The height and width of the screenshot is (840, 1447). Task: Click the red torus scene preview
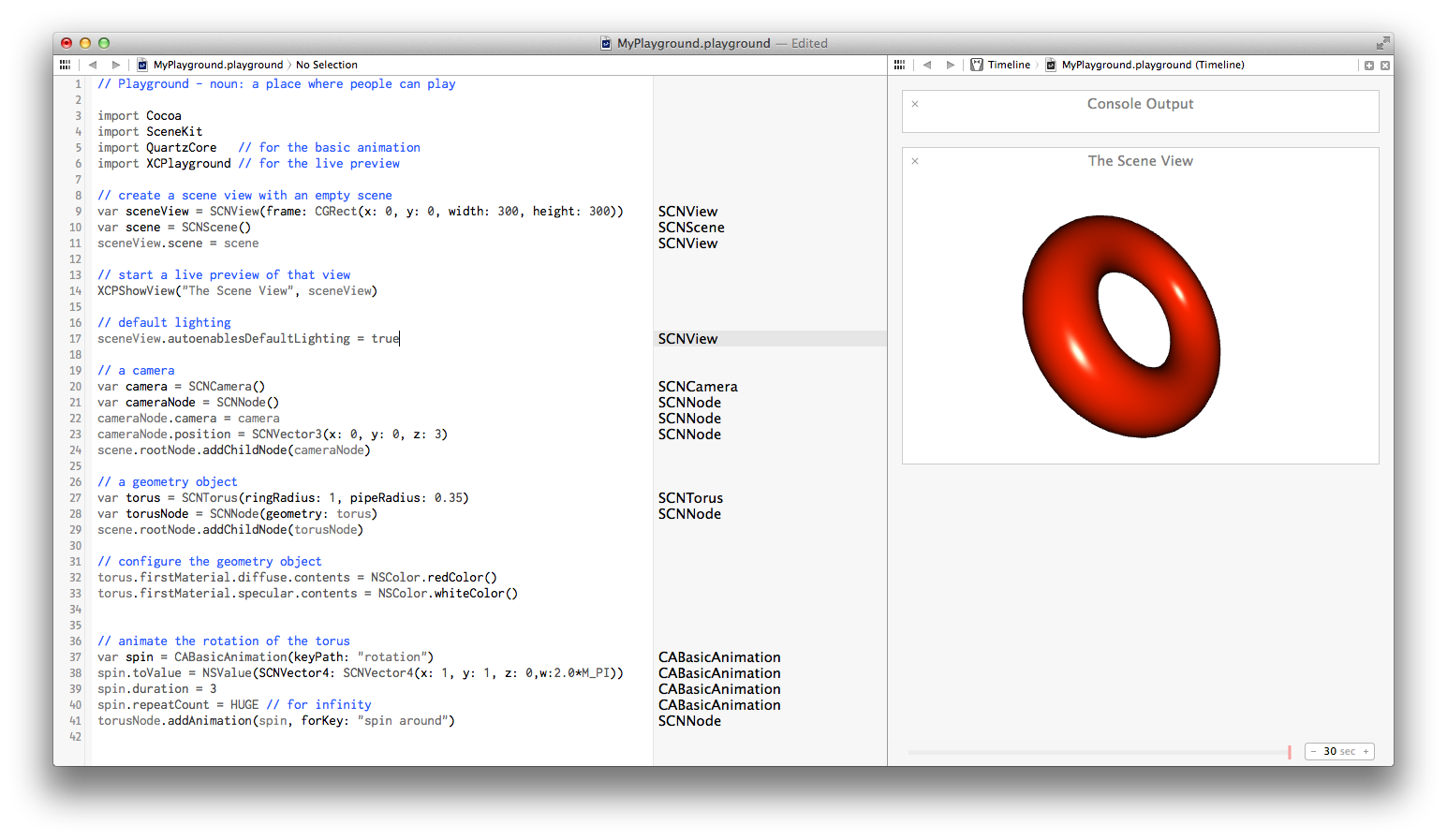[x=1121, y=326]
